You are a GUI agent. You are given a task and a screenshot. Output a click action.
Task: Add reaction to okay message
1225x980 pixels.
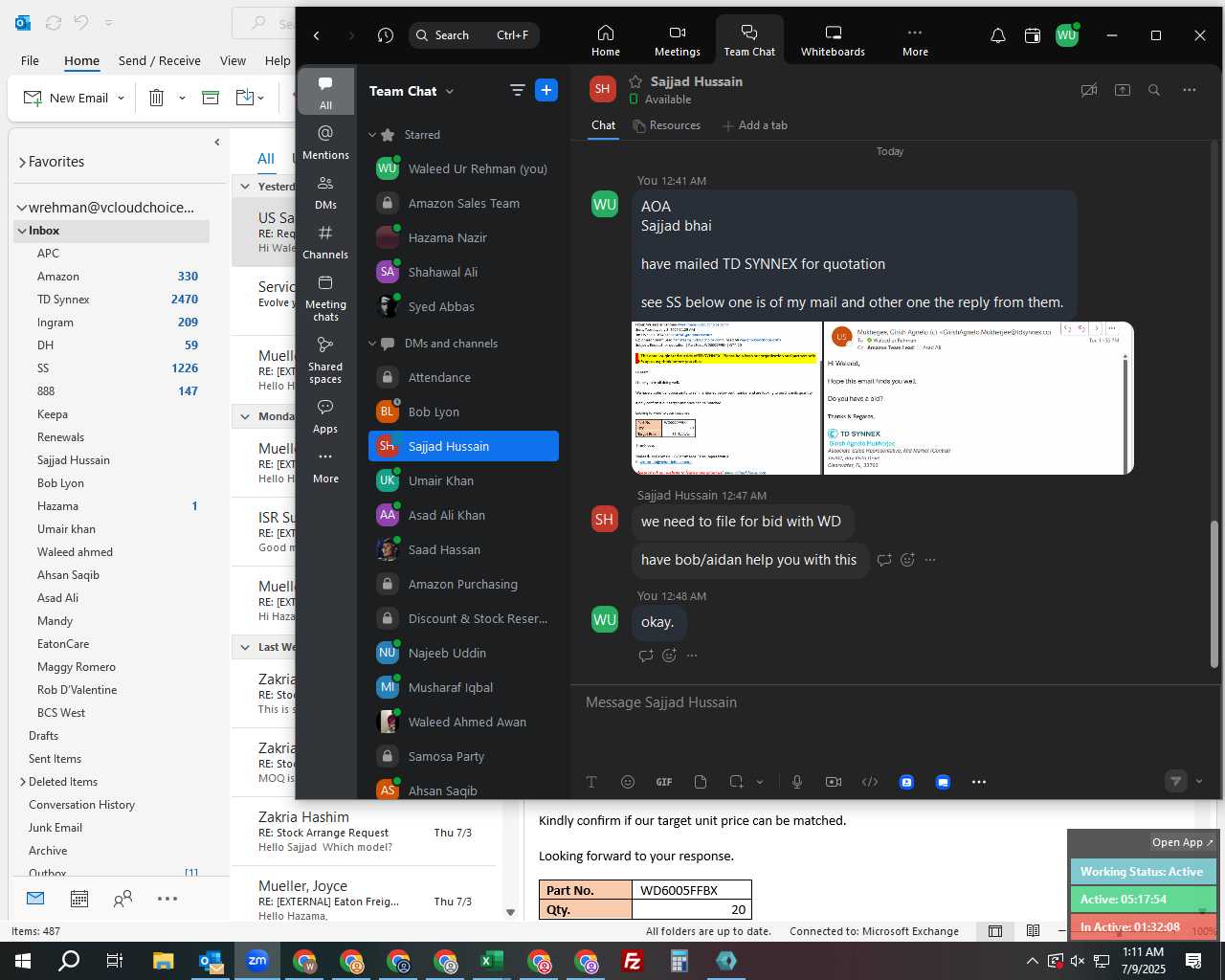click(x=669, y=656)
